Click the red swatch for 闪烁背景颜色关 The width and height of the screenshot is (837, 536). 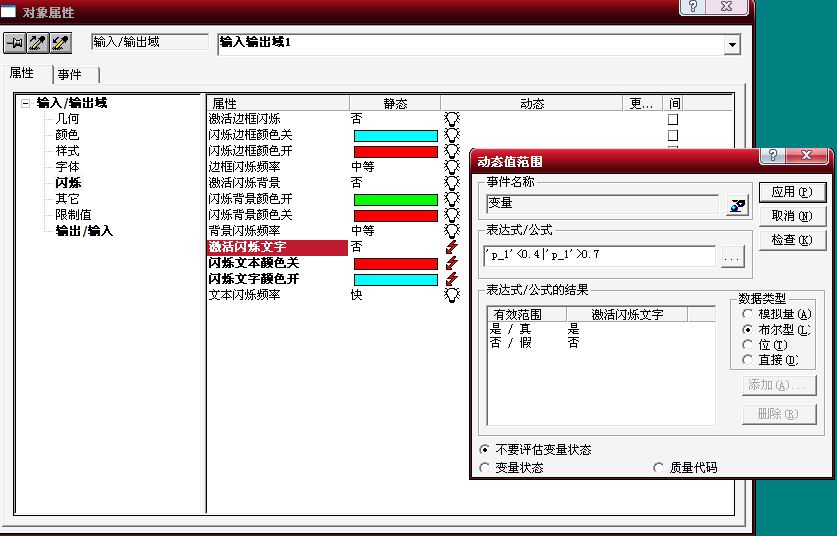tap(396, 216)
